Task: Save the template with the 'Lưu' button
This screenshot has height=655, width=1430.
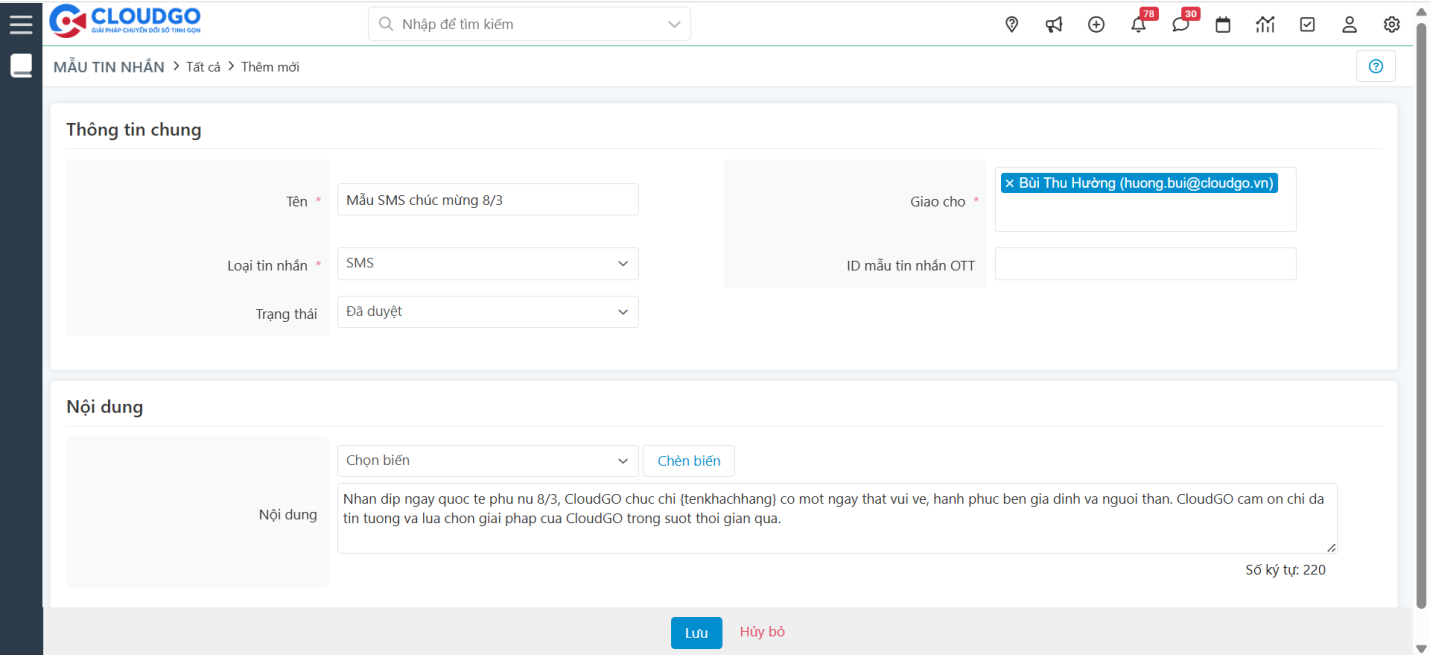Action: click(696, 632)
